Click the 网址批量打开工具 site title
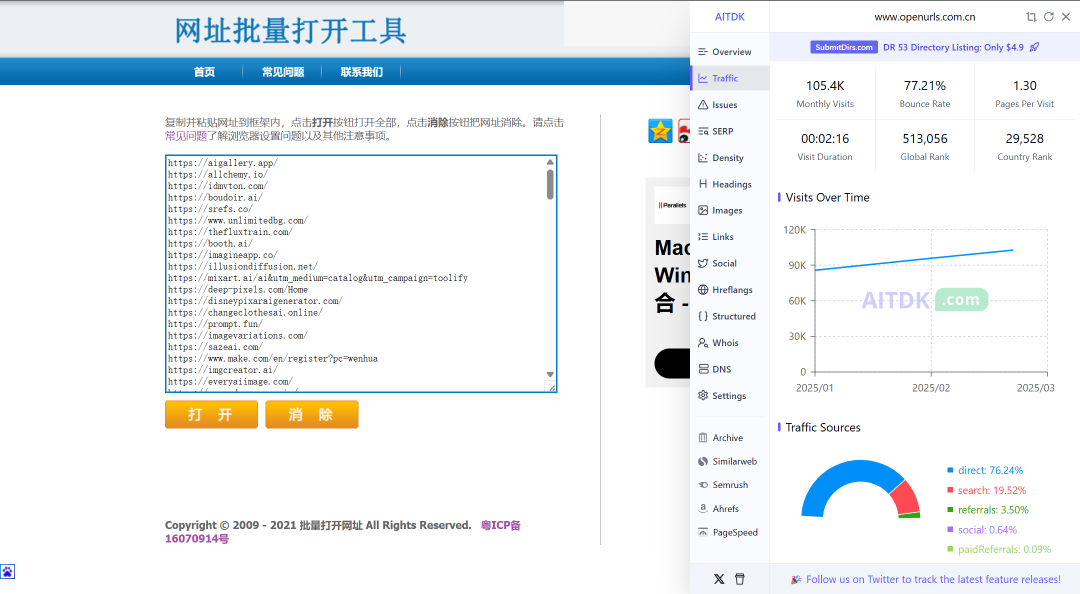 (290, 31)
